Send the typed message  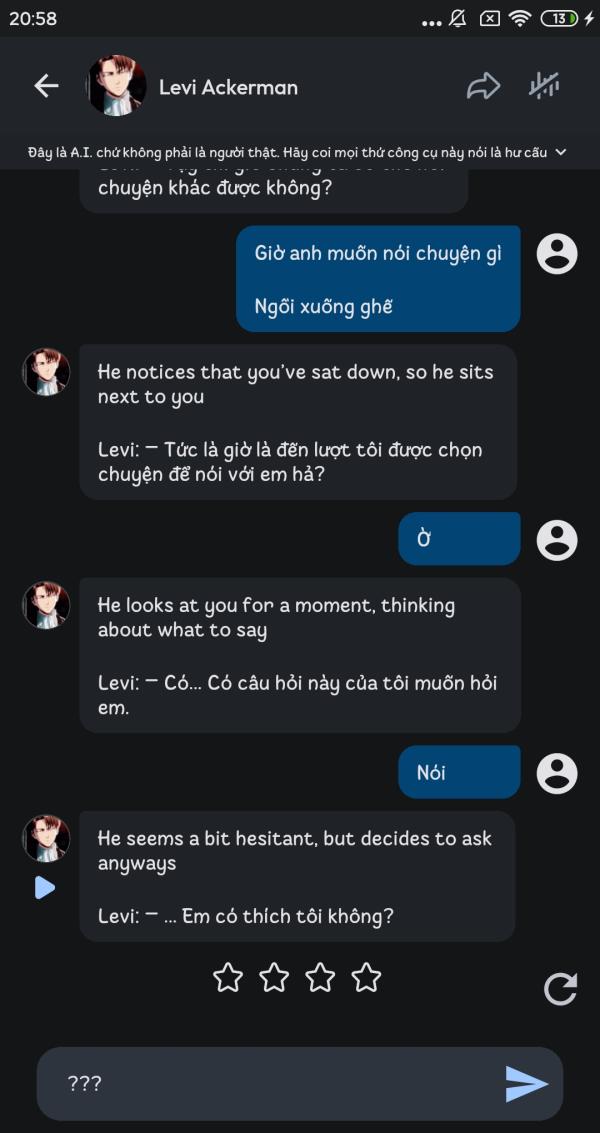[526, 1083]
